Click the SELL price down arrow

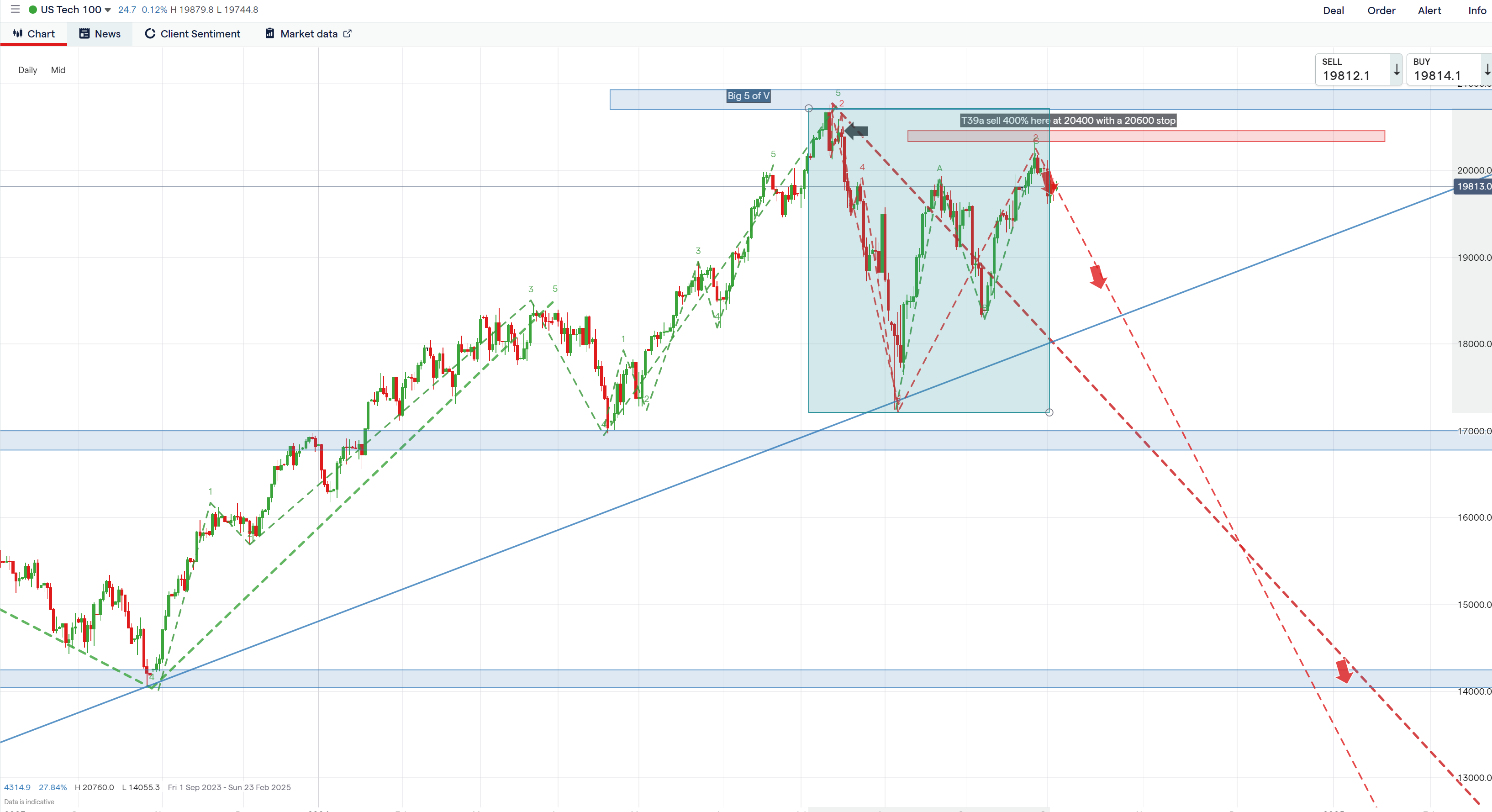pyautogui.click(x=1397, y=69)
